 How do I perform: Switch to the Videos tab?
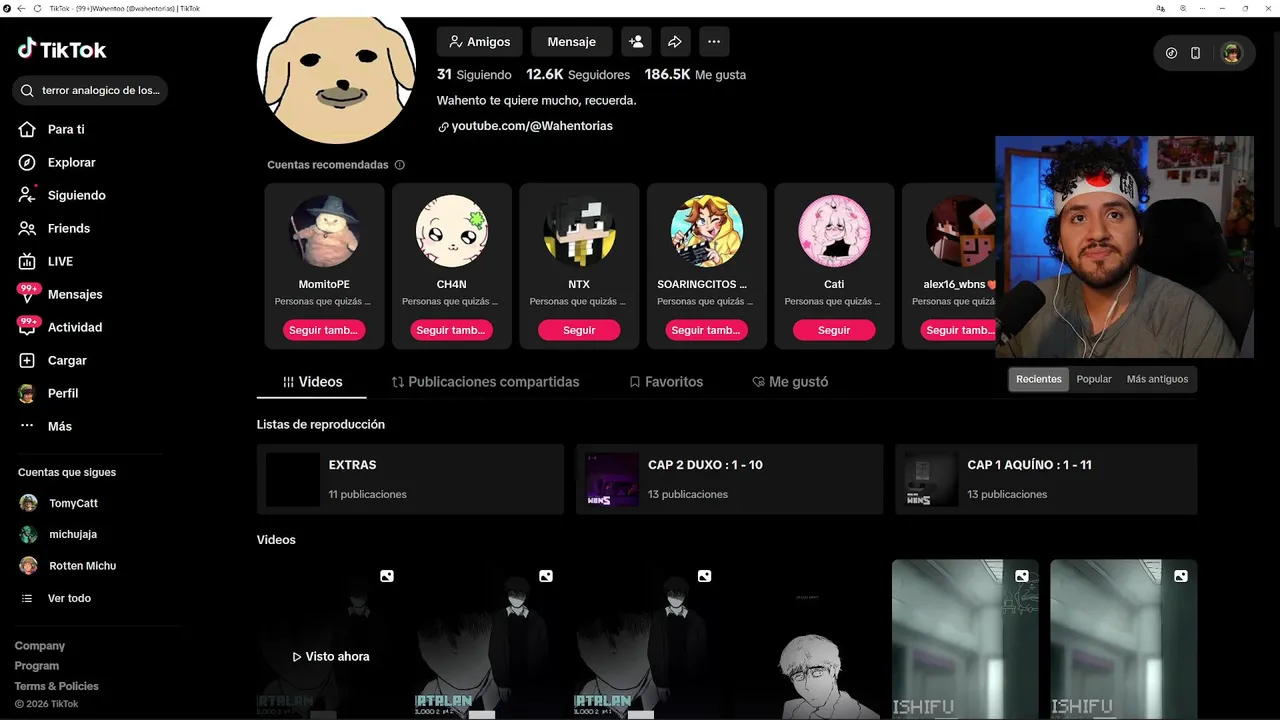(x=313, y=382)
